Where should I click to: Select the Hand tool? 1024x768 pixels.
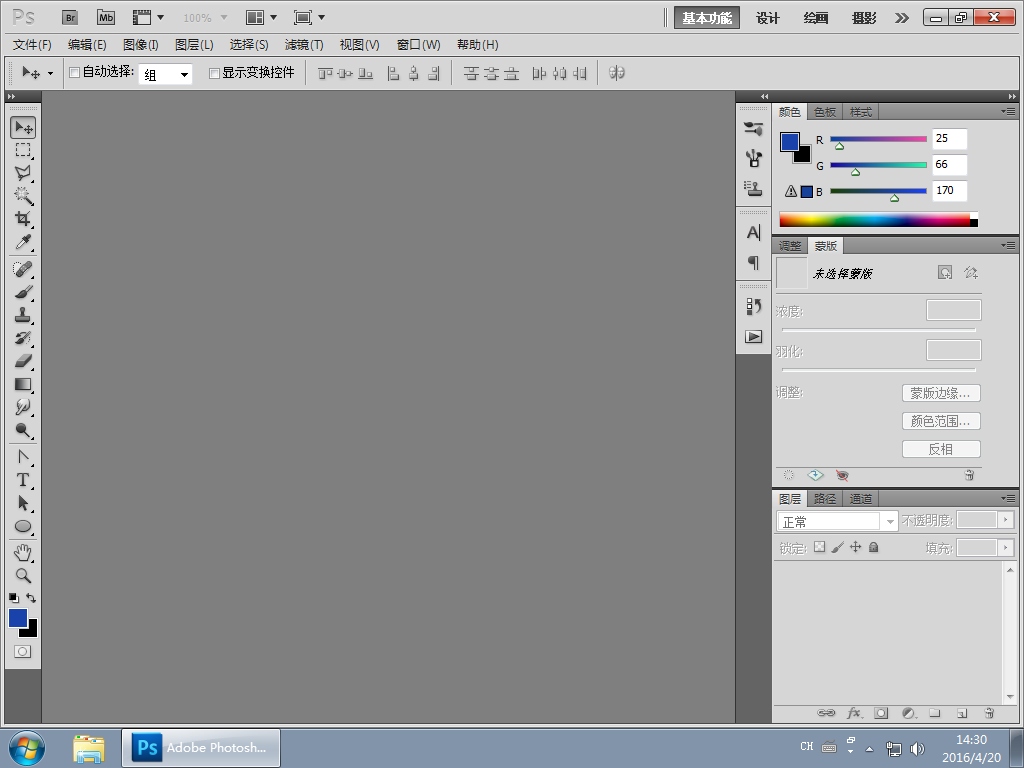23,552
